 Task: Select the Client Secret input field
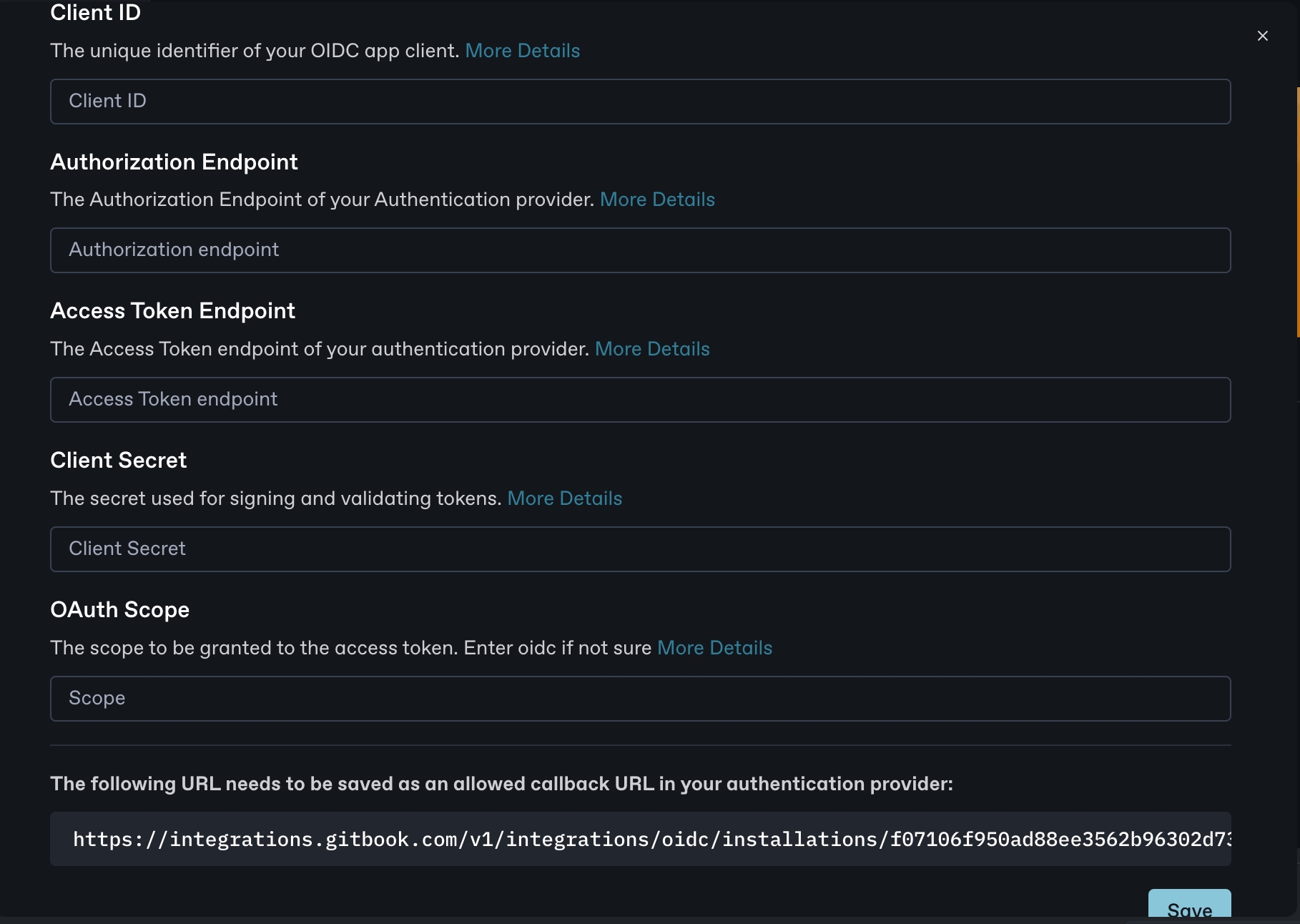tap(640, 549)
